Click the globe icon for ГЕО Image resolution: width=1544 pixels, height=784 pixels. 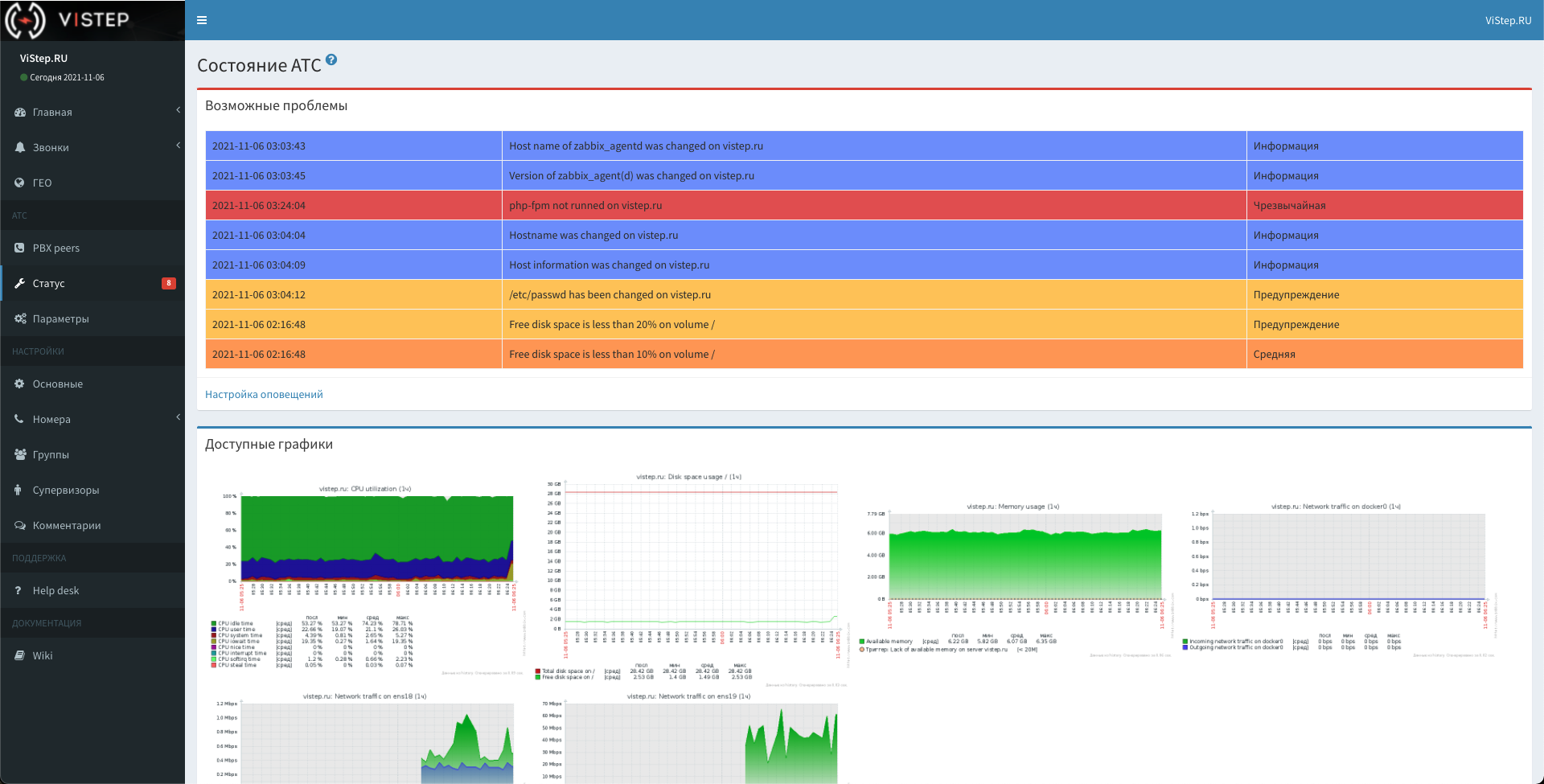click(19, 183)
